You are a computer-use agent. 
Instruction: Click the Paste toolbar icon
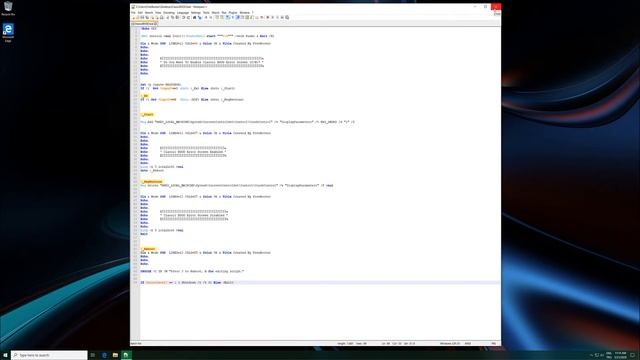(x=177, y=18)
